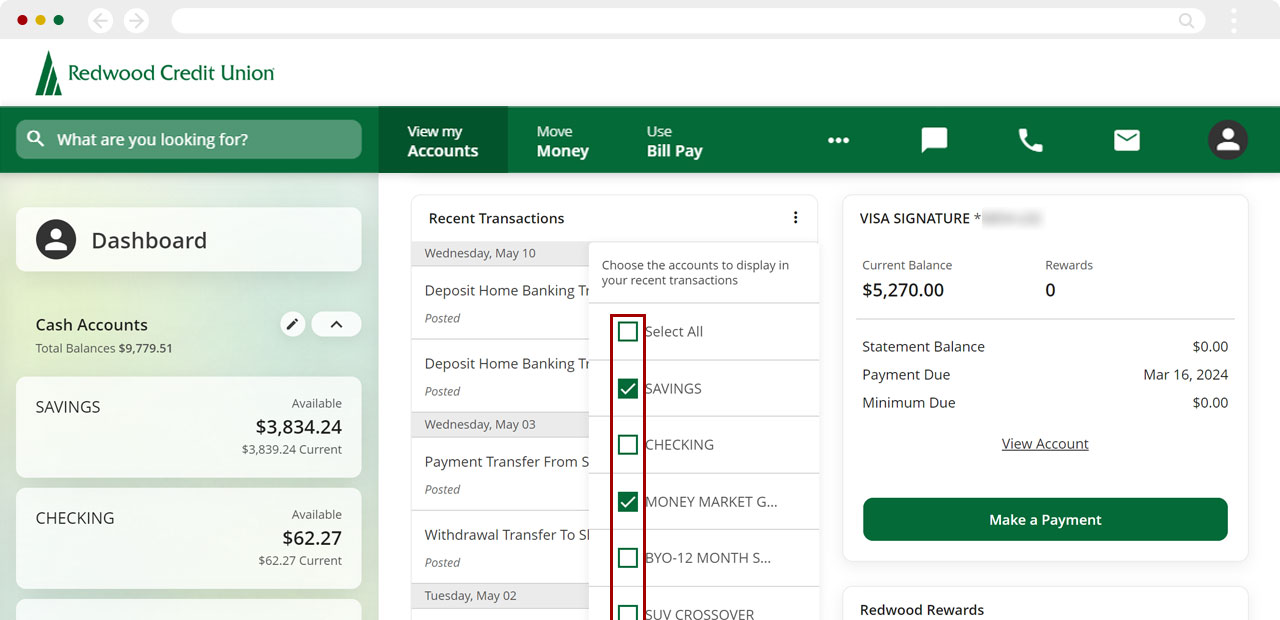Open the Move Money tab
Viewport: 1280px width, 620px height.
562,141
